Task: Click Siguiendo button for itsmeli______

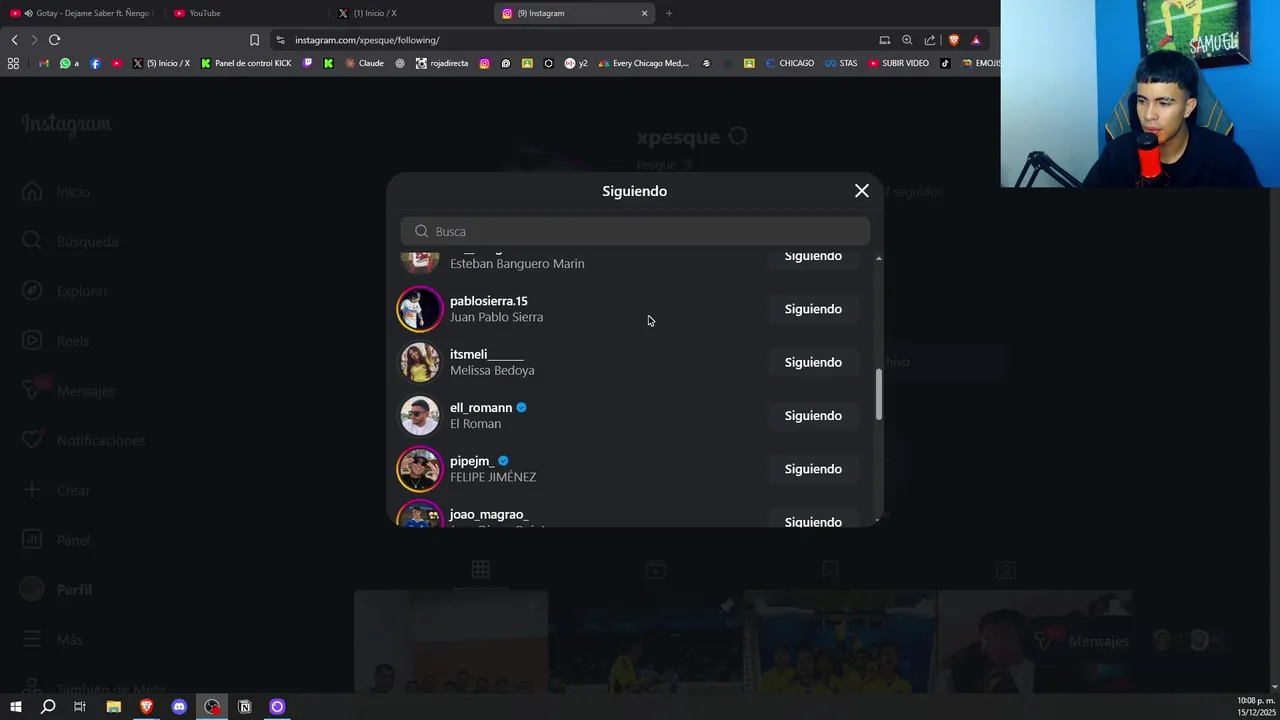Action: click(x=813, y=362)
